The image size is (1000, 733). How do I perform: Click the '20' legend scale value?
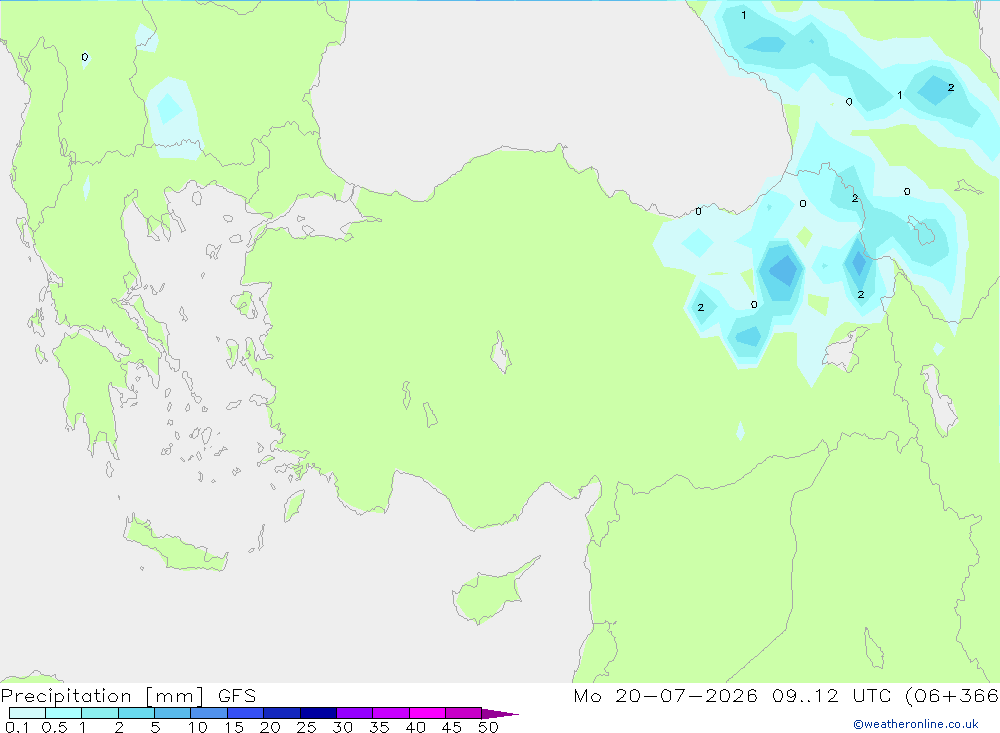tap(270, 727)
